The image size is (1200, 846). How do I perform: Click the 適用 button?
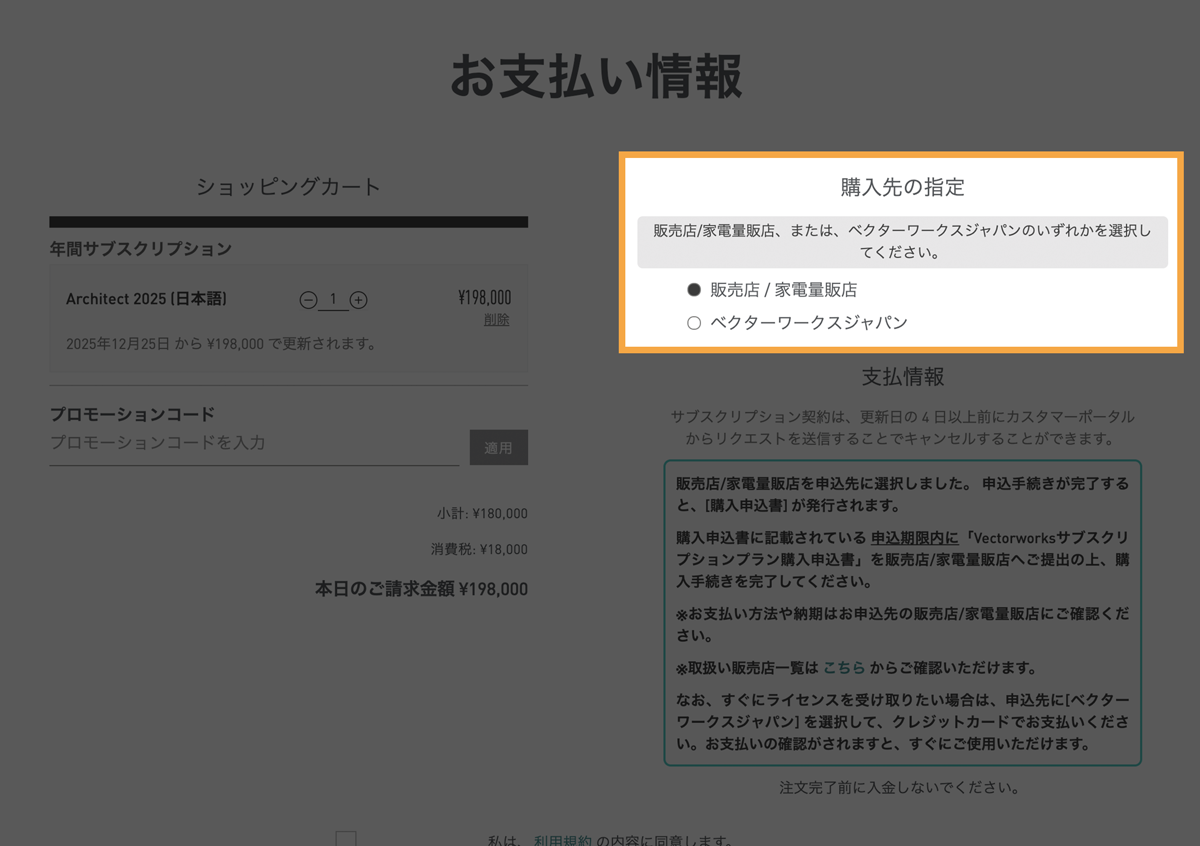click(x=499, y=448)
